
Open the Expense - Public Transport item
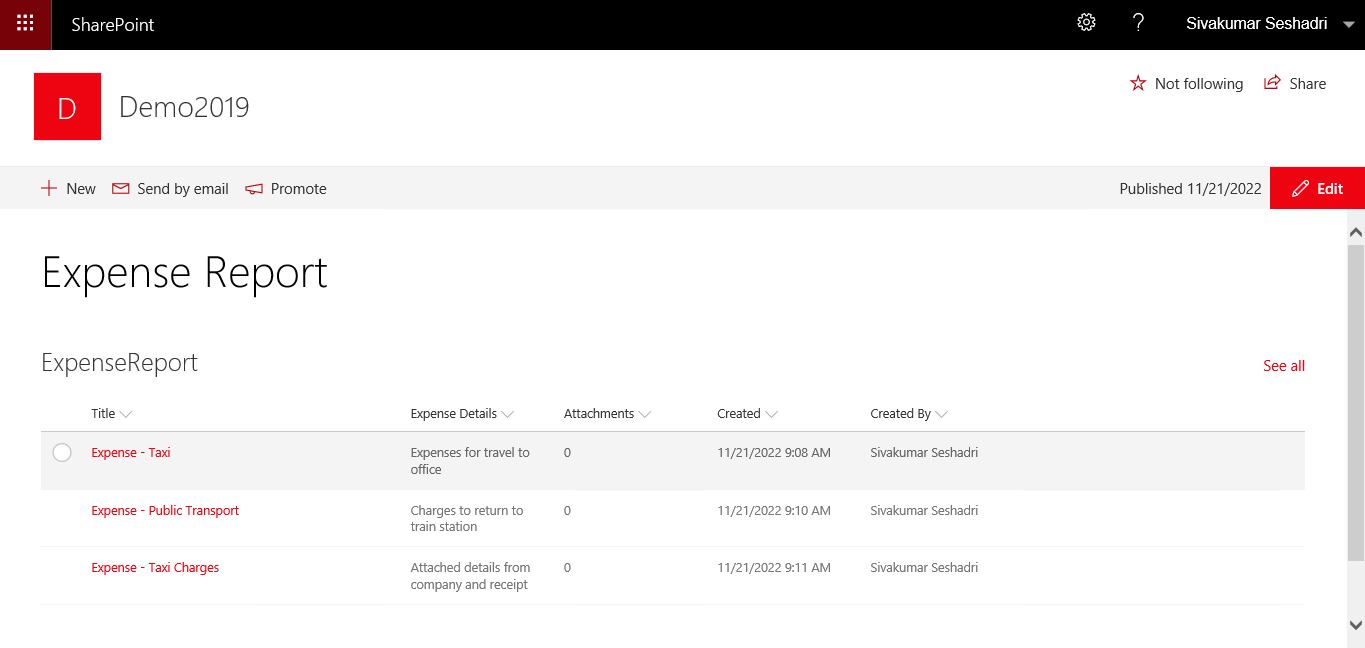165,510
